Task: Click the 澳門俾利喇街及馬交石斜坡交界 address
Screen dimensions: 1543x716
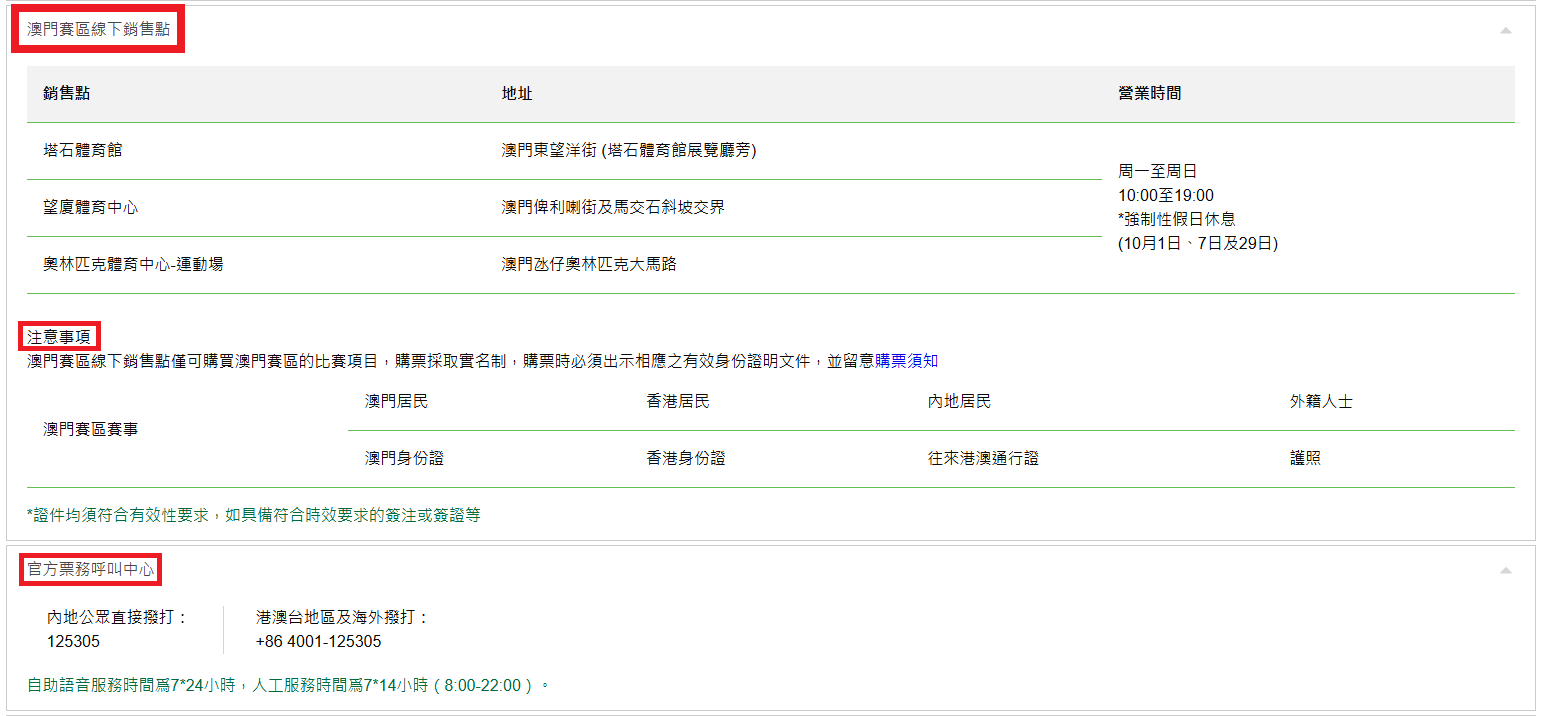Action: click(x=613, y=207)
